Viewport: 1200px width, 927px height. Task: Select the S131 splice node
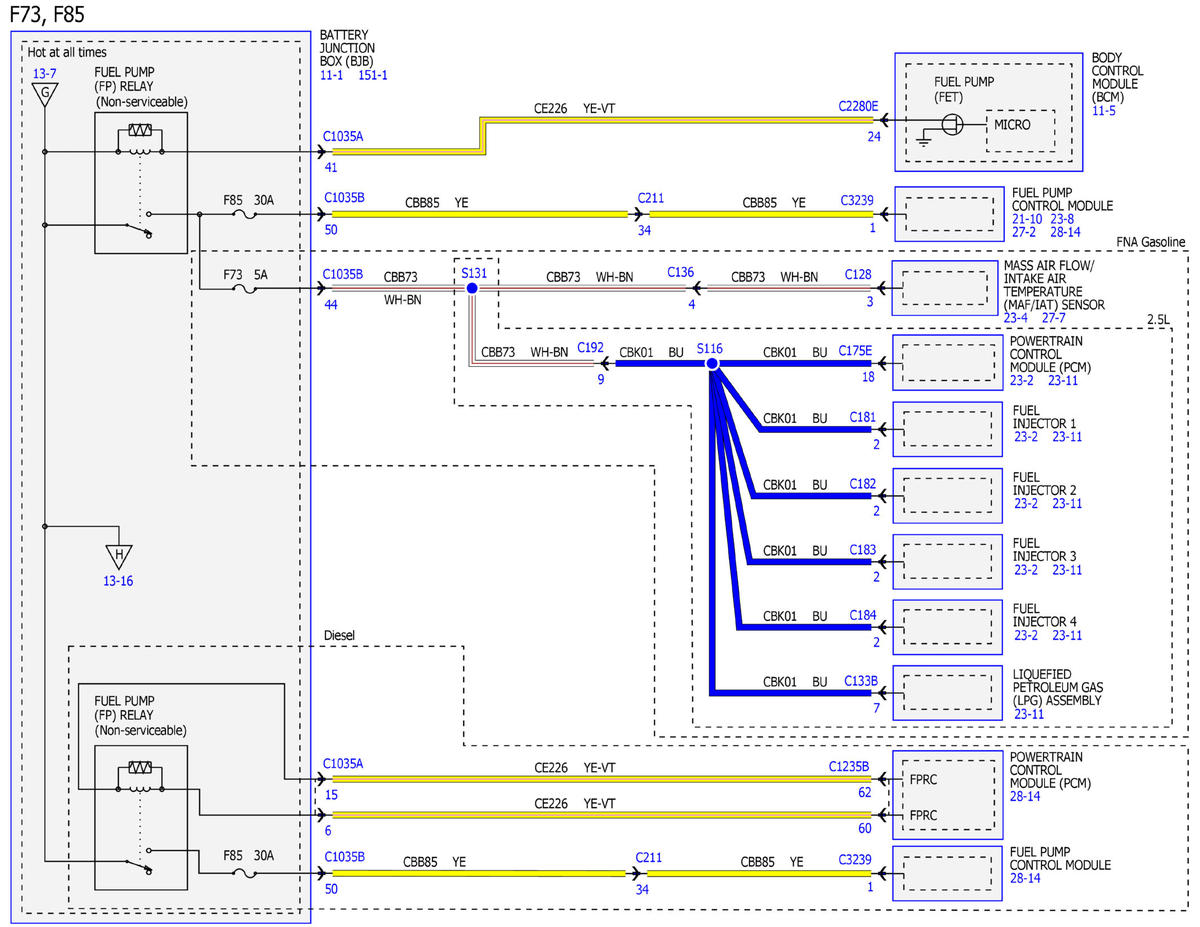(x=472, y=288)
